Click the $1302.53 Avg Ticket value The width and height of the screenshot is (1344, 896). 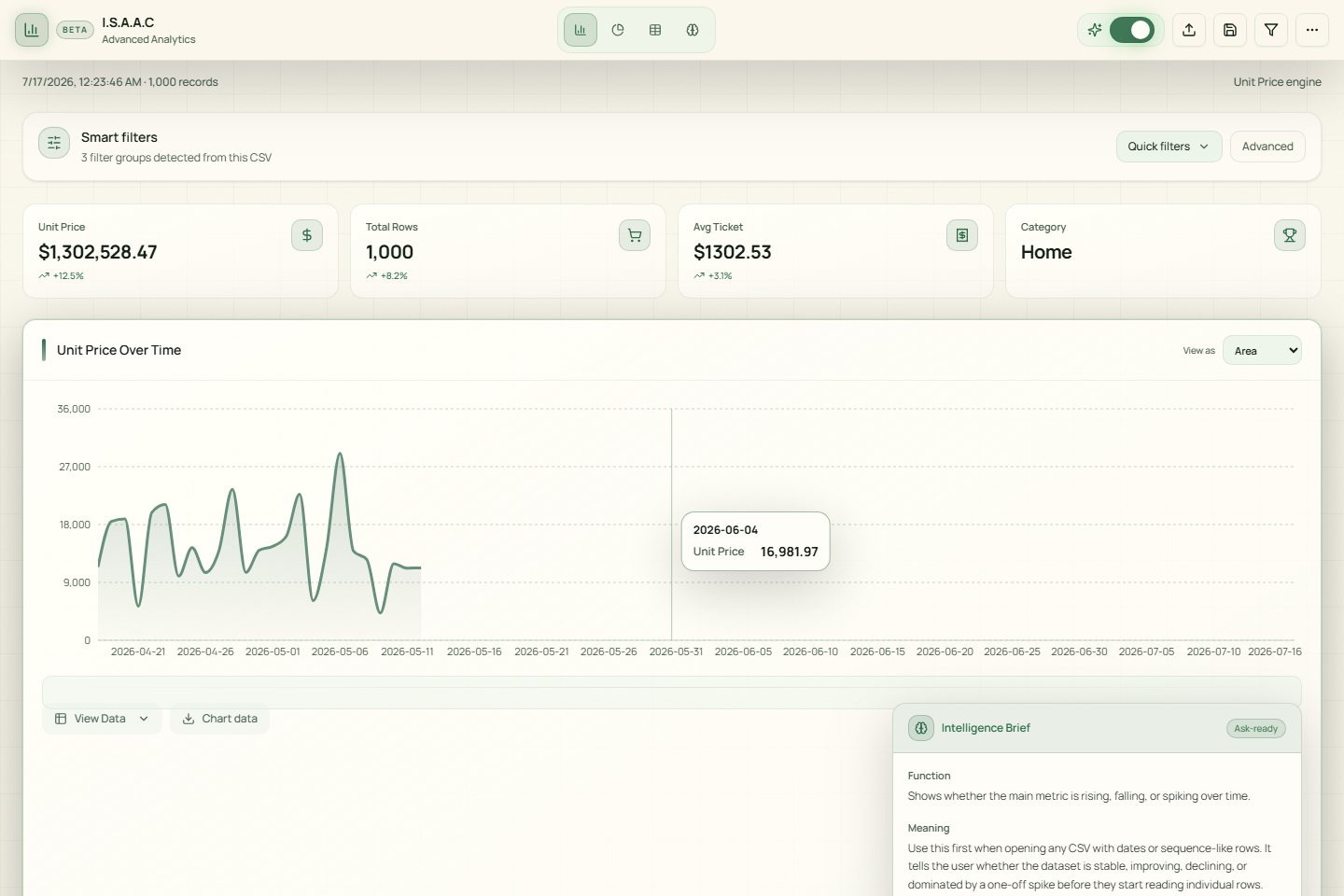[x=733, y=252]
